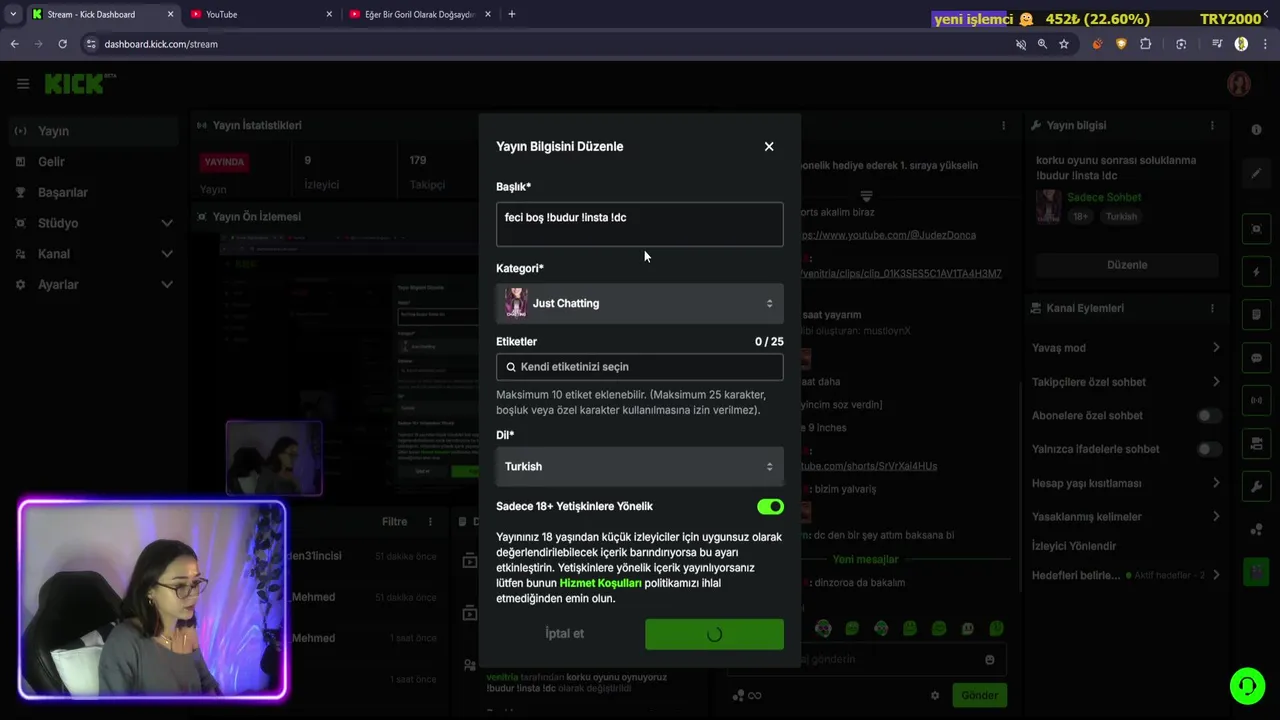This screenshot has width=1280, height=720.
Task: Open the chat panel three-dot menu
Action: click(1004, 126)
